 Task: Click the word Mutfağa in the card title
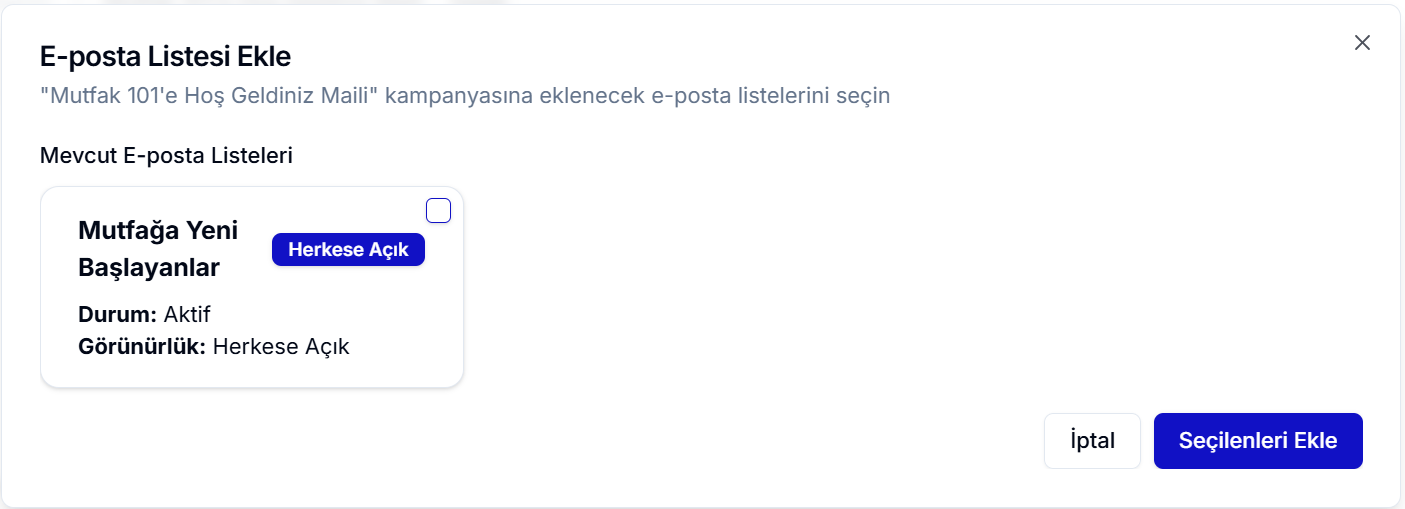point(127,231)
